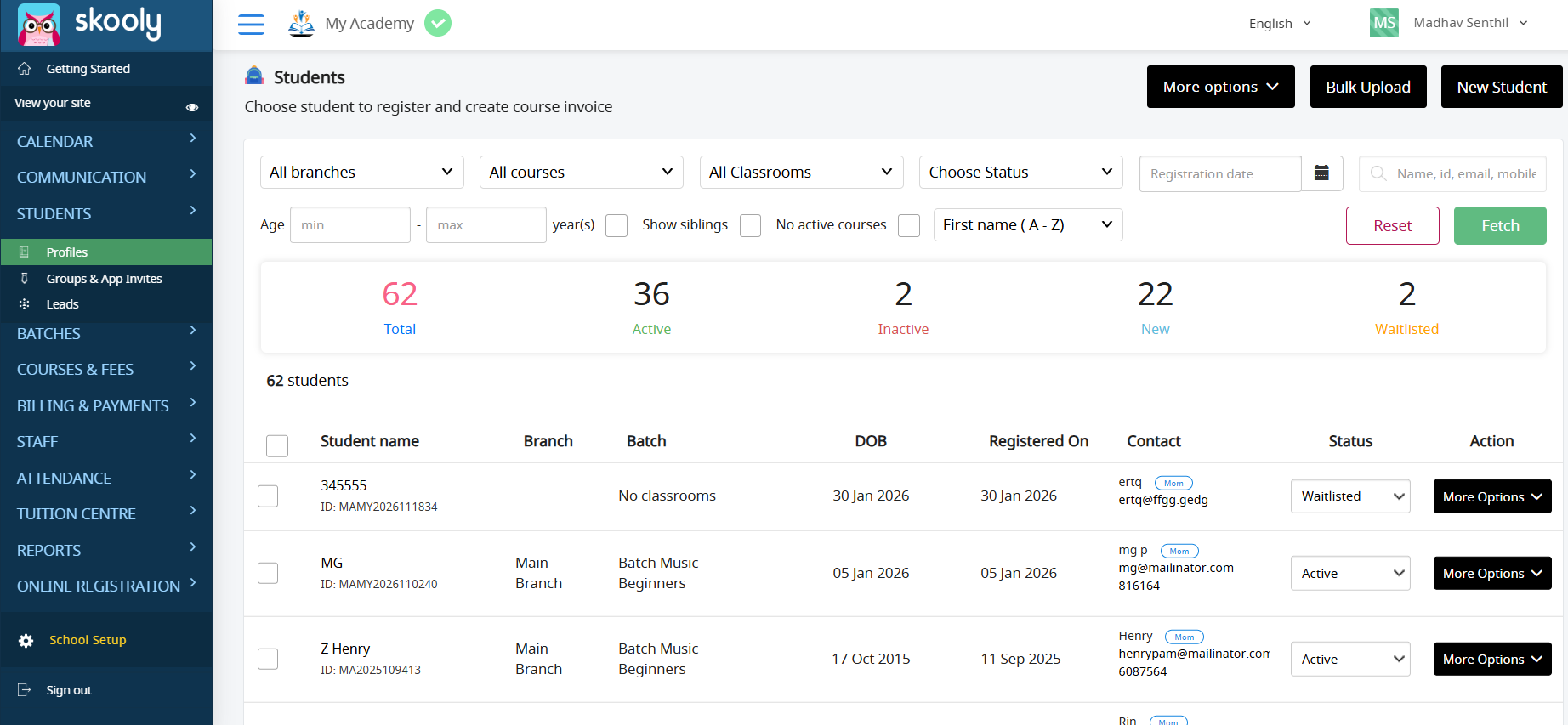
Task: Focus the name, id, email search field
Action: pyautogui.click(x=1464, y=174)
